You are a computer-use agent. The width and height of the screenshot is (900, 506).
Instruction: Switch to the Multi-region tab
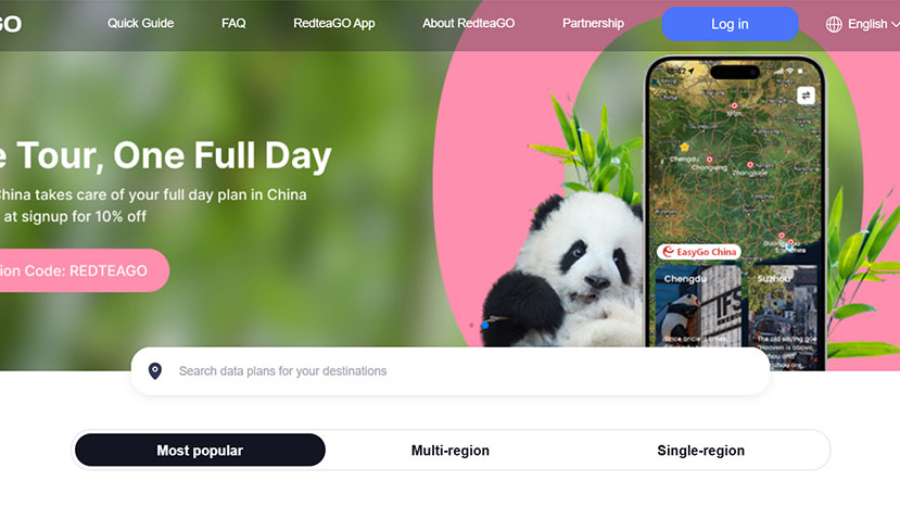coord(450,450)
